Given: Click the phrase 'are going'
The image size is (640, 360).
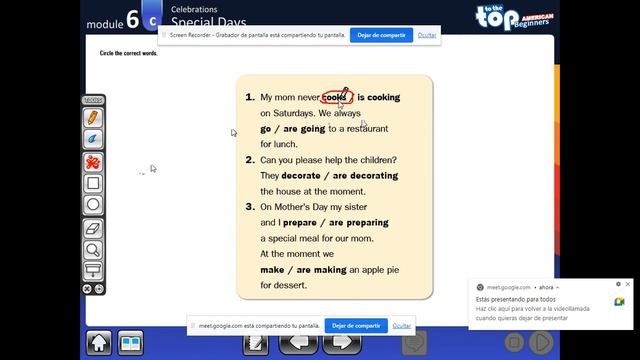Looking at the screenshot, I should click(x=304, y=129).
